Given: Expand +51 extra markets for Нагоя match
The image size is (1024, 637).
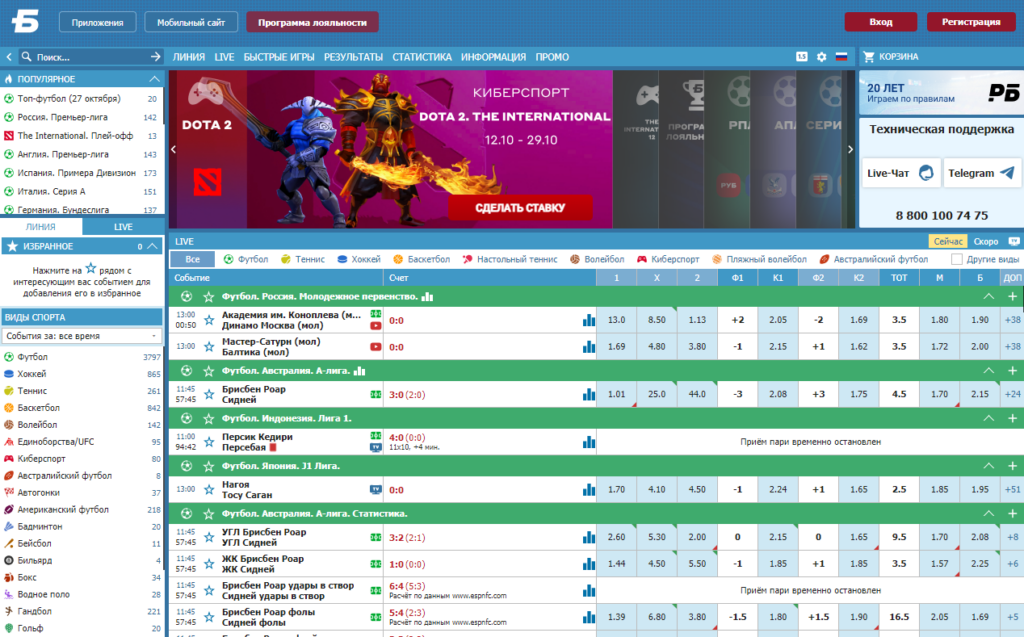Looking at the screenshot, I should coord(1012,489).
